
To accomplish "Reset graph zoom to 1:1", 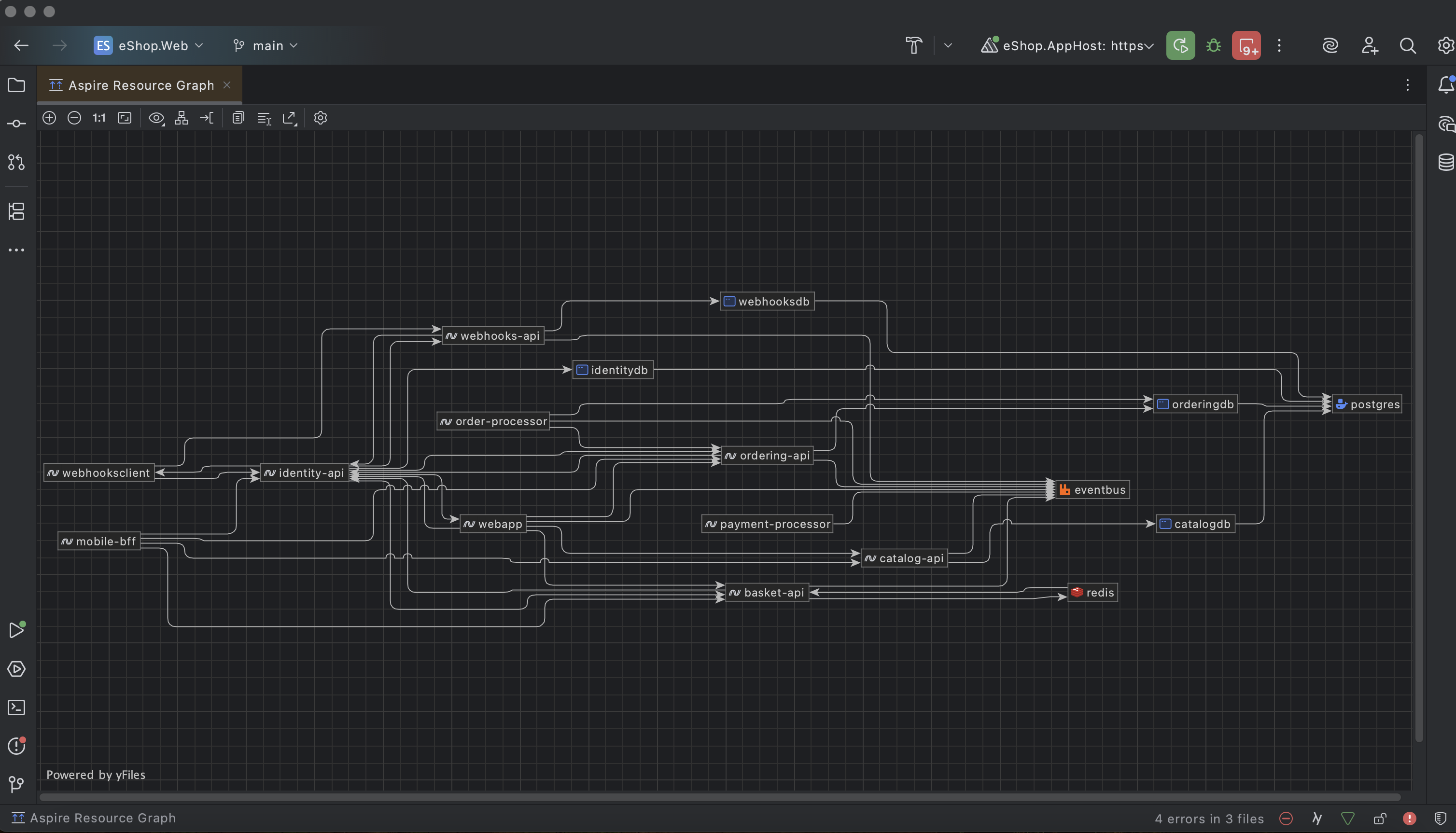I will [x=98, y=118].
